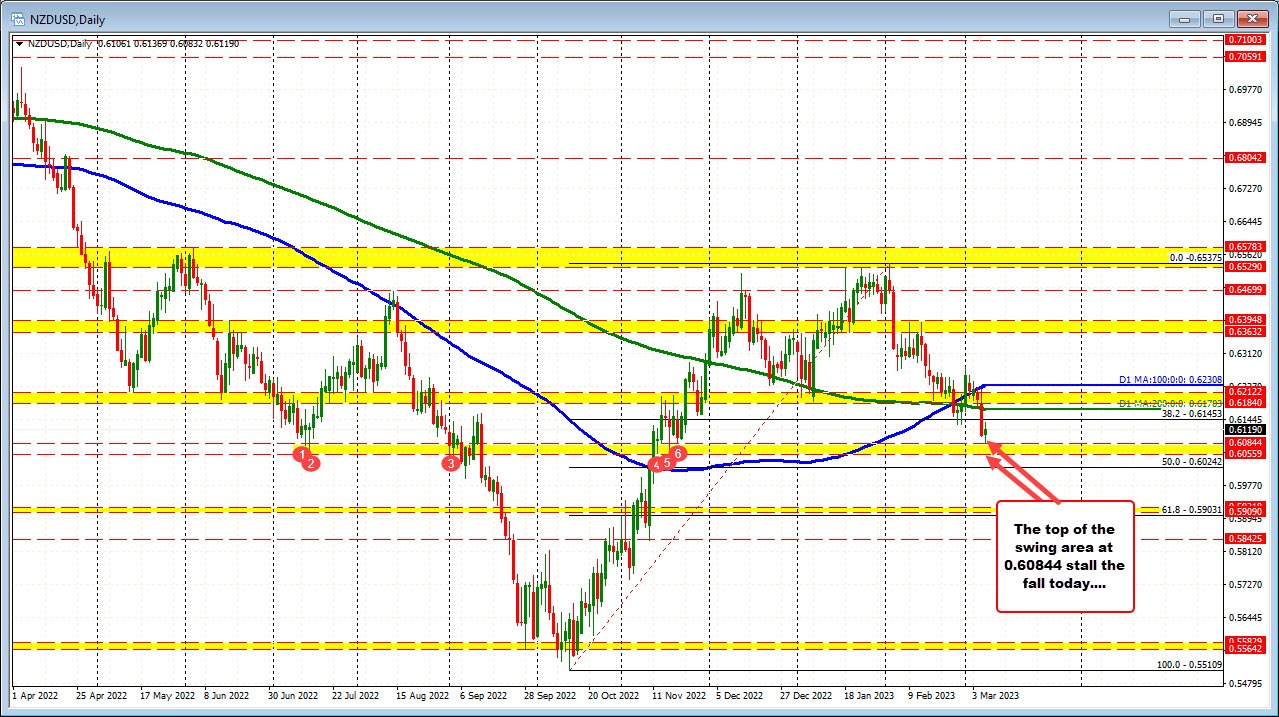Maximize the NZDUSD,Daily chart window

coord(1219,18)
